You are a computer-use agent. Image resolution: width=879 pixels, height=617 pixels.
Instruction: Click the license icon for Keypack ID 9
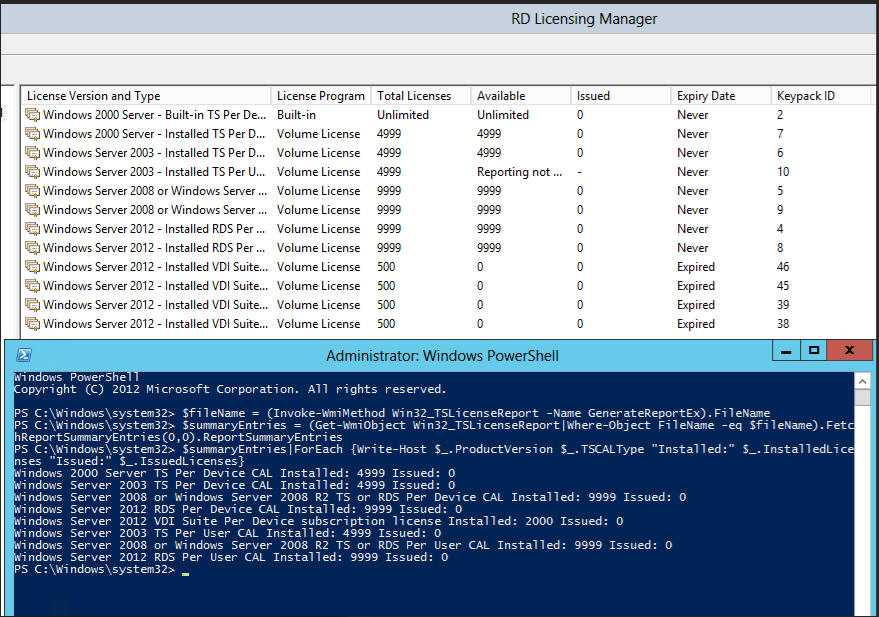pyautogui.click(x=33, y=210)
